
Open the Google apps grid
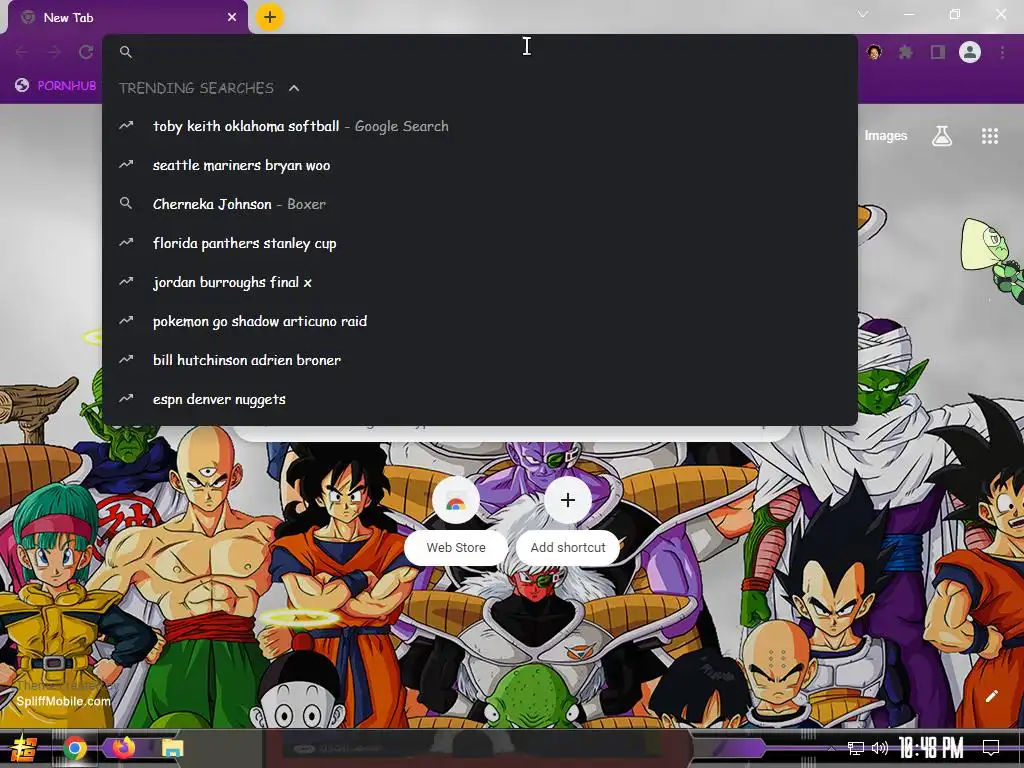(x=990, y=136)
